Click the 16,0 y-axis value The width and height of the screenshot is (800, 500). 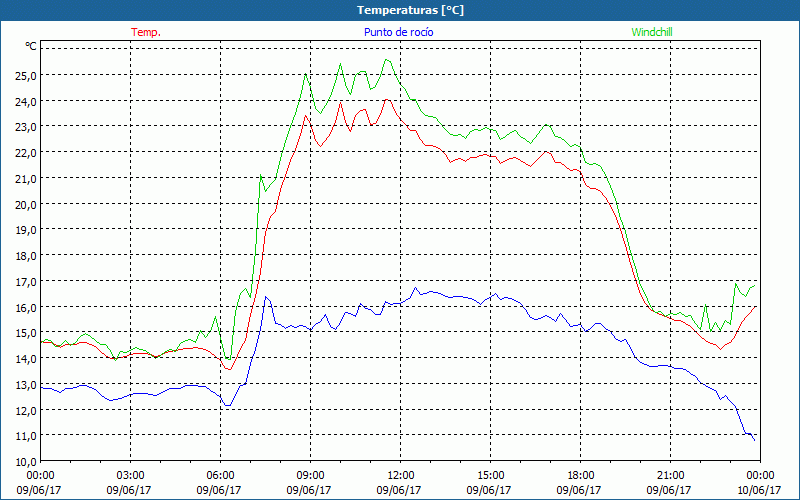tap(26, 307)
